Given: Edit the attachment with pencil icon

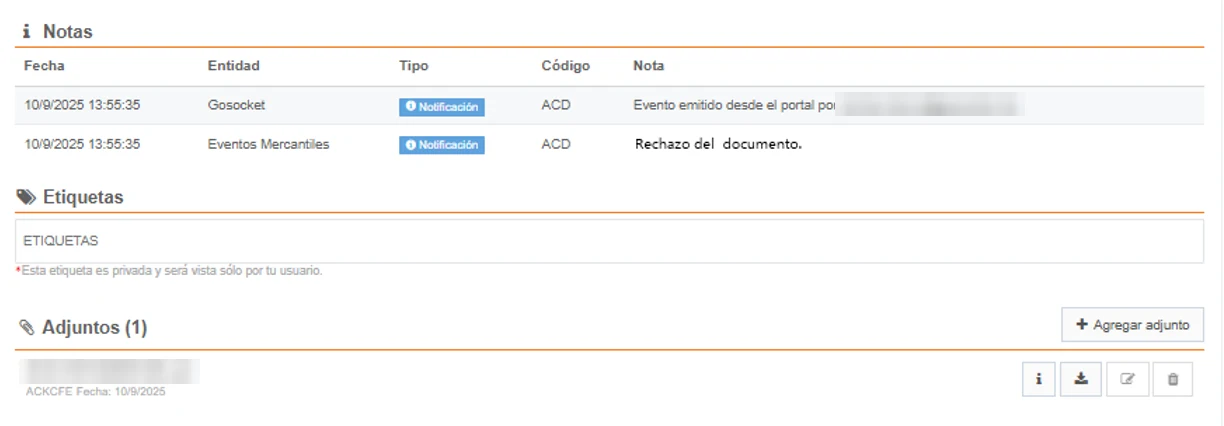Looking at the screenshot, I should coord(1127,380).
